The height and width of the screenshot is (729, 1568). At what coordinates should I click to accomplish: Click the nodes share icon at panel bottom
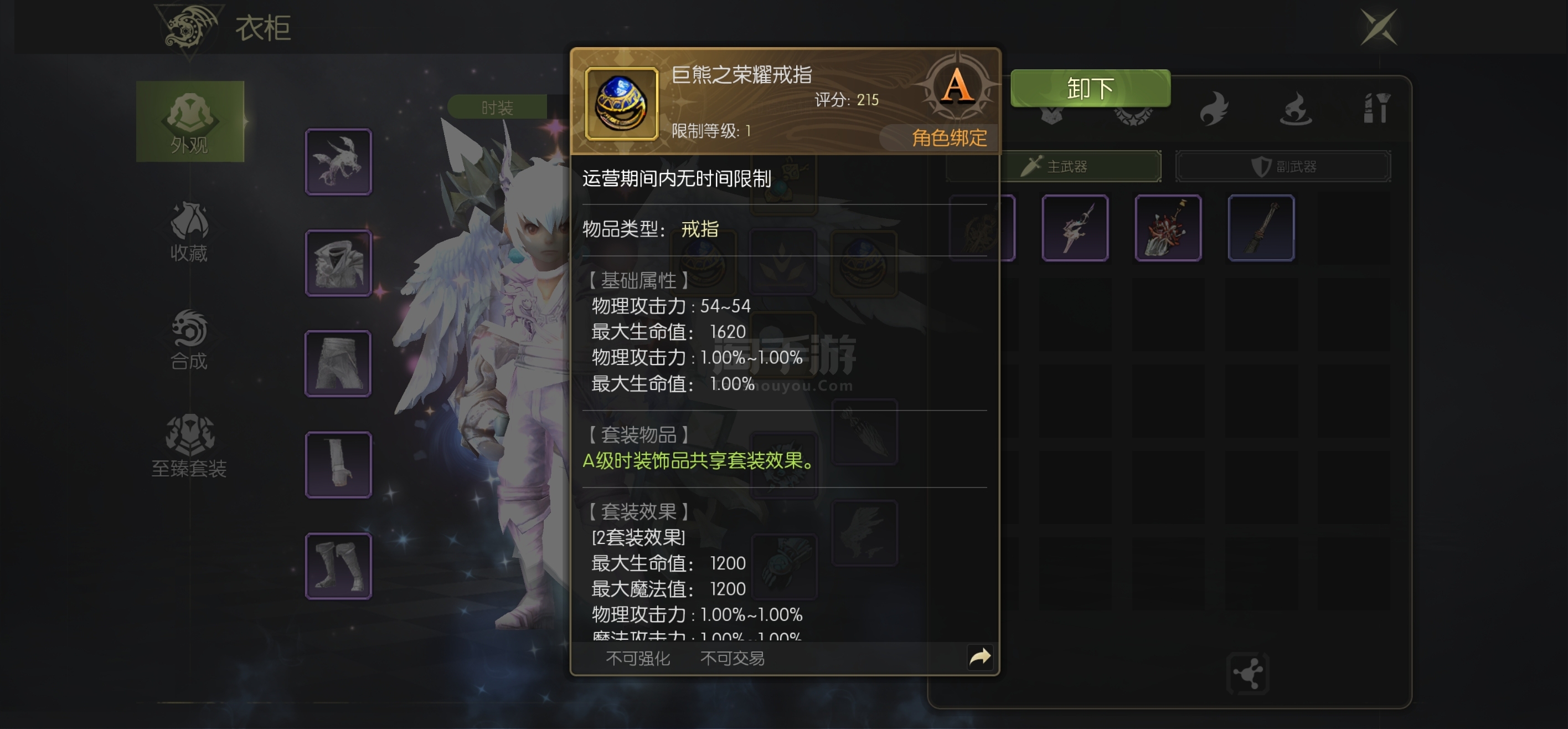tap(1248, 674)
